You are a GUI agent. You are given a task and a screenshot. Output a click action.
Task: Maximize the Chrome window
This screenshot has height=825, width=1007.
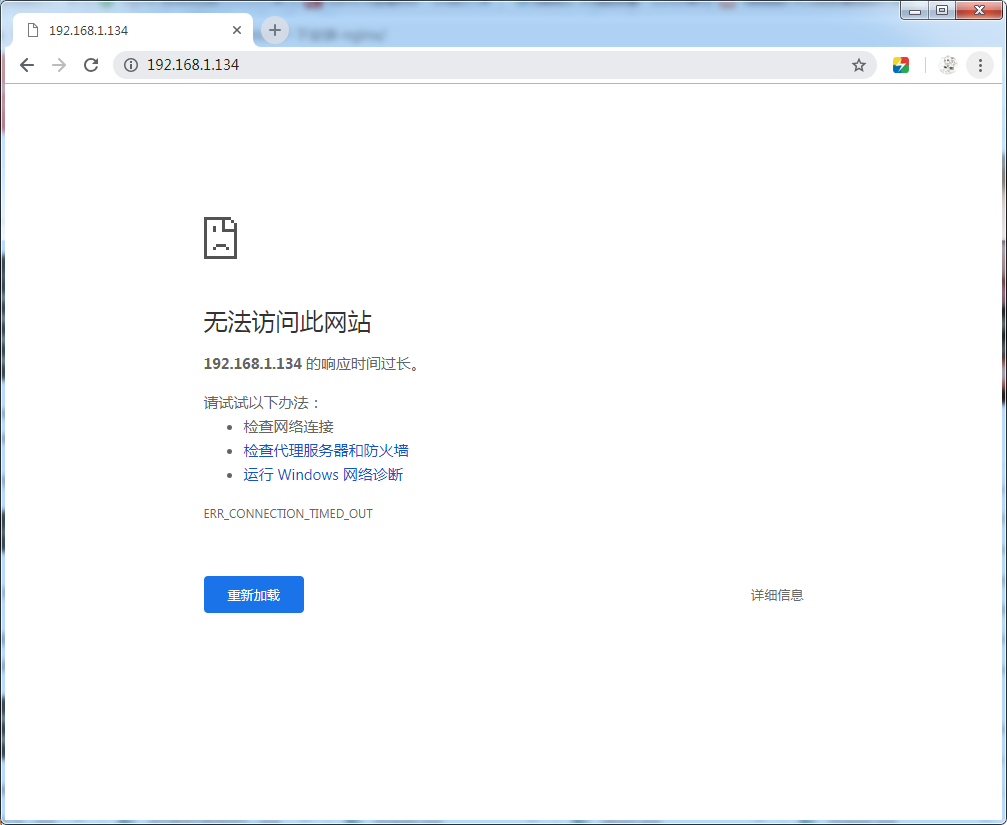tap(941, 11)
